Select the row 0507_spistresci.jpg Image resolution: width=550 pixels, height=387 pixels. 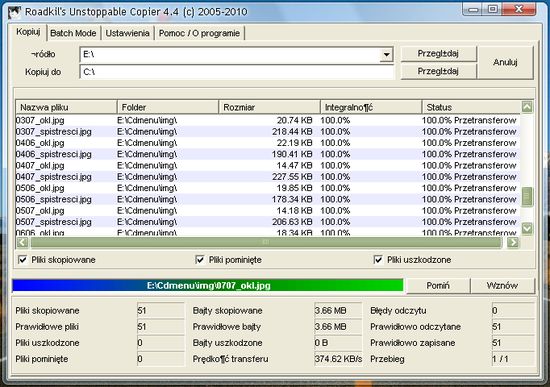268,222
